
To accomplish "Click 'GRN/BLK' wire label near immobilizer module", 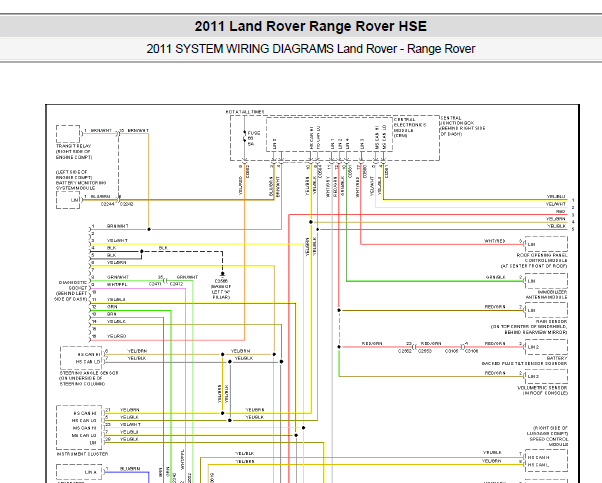I will tap(496, 277).
